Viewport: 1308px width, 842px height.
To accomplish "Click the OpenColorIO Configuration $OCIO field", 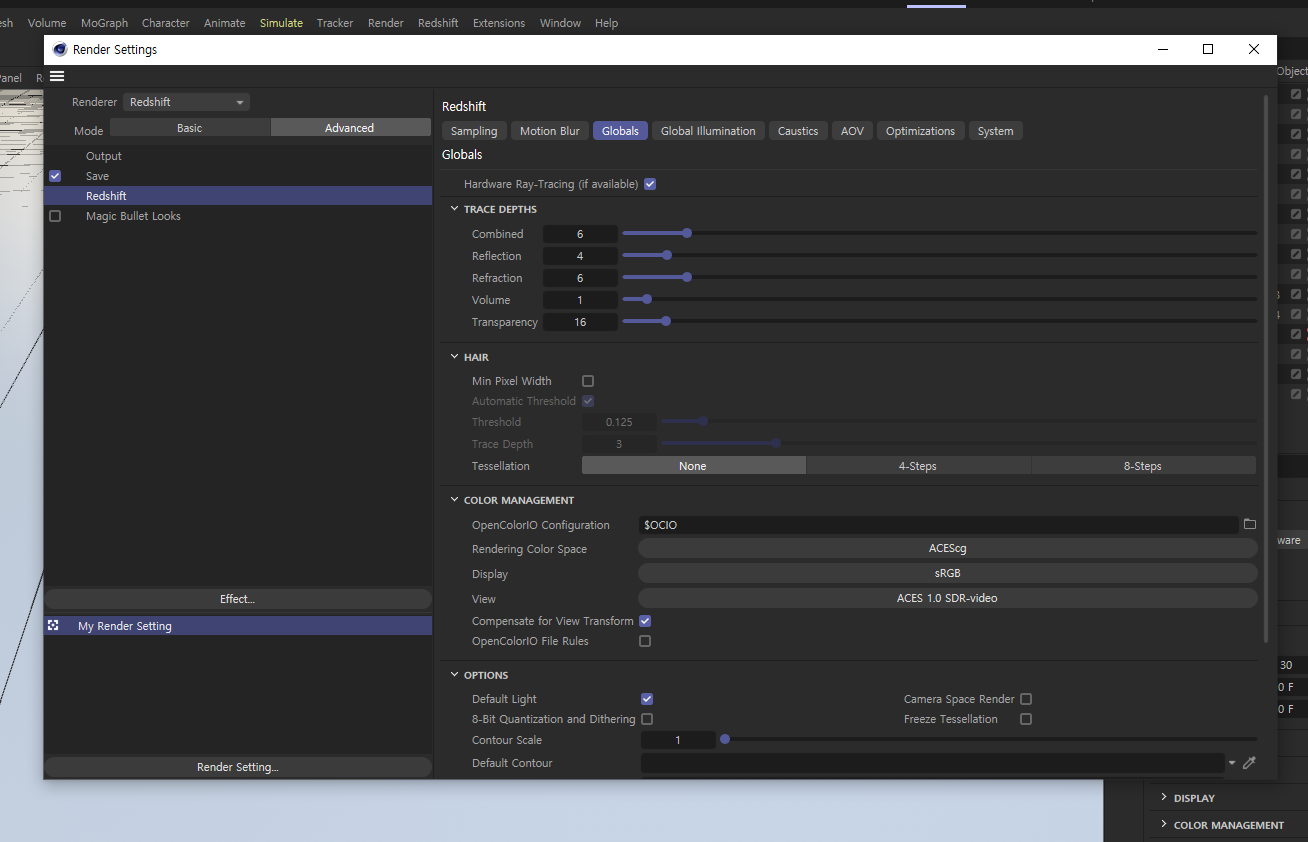I will pyautogui.click(x=938, y=524).
